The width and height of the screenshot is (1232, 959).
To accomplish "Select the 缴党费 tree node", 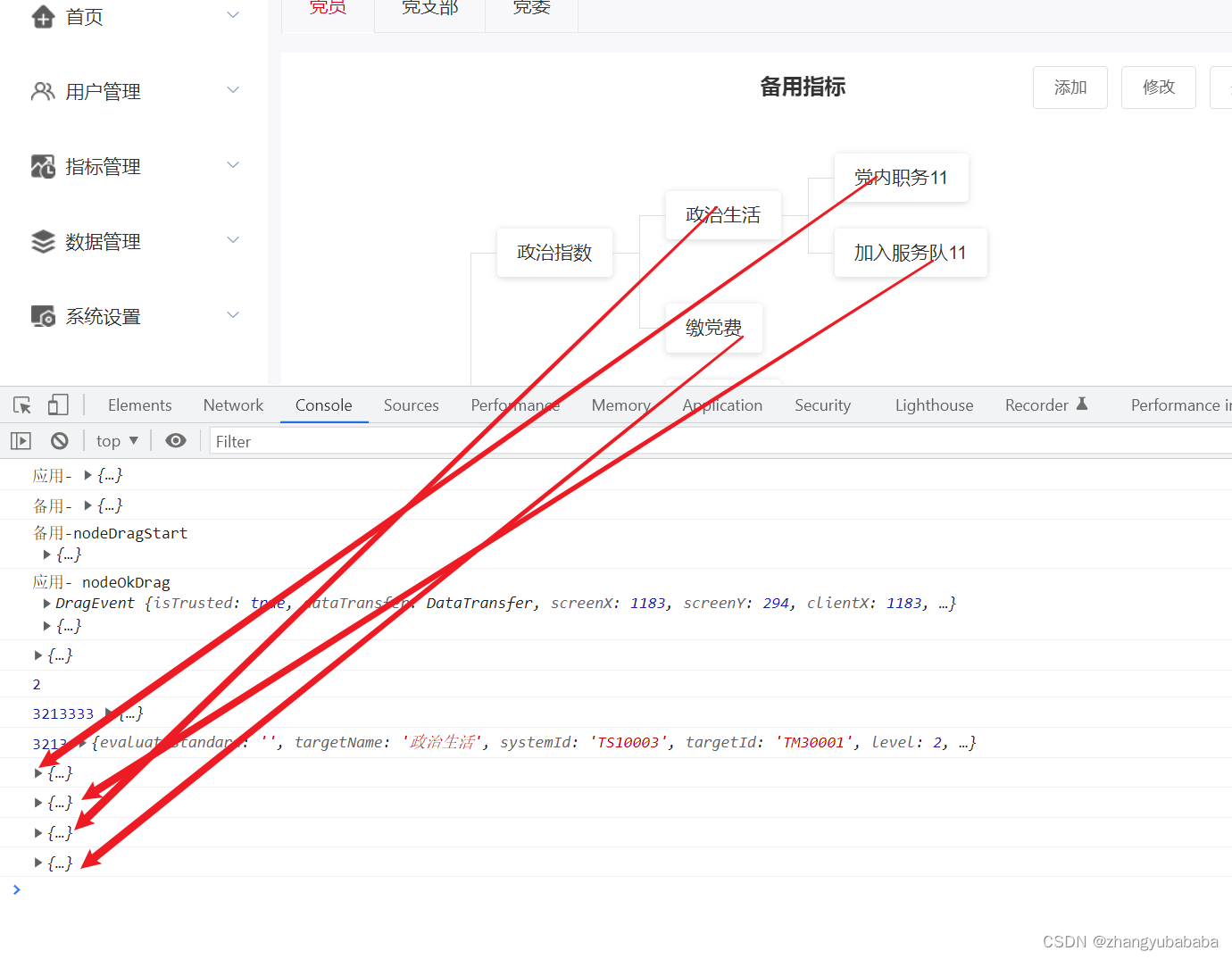I will [713, 328].
